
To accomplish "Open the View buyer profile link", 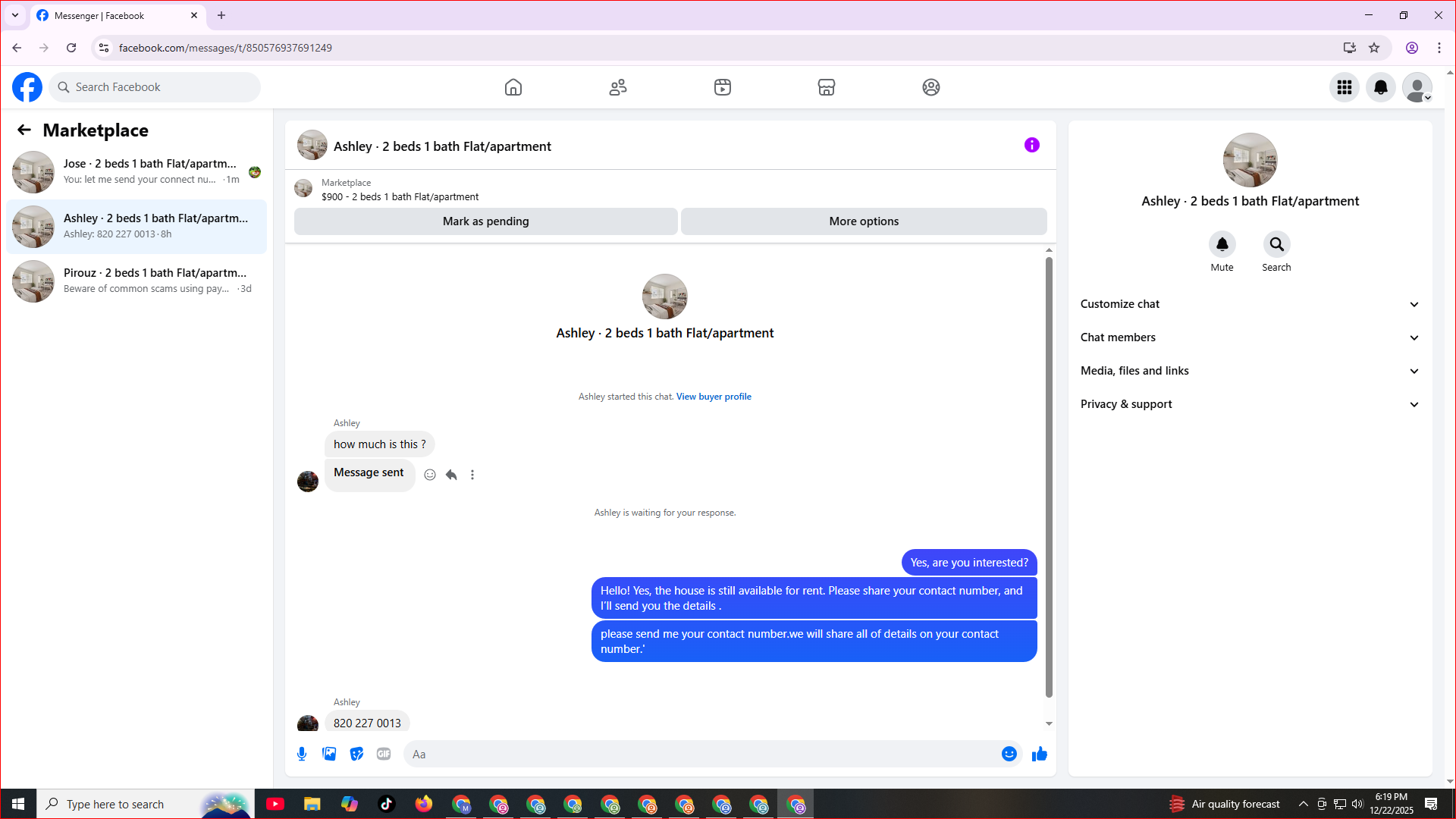I will pos(713,397).
